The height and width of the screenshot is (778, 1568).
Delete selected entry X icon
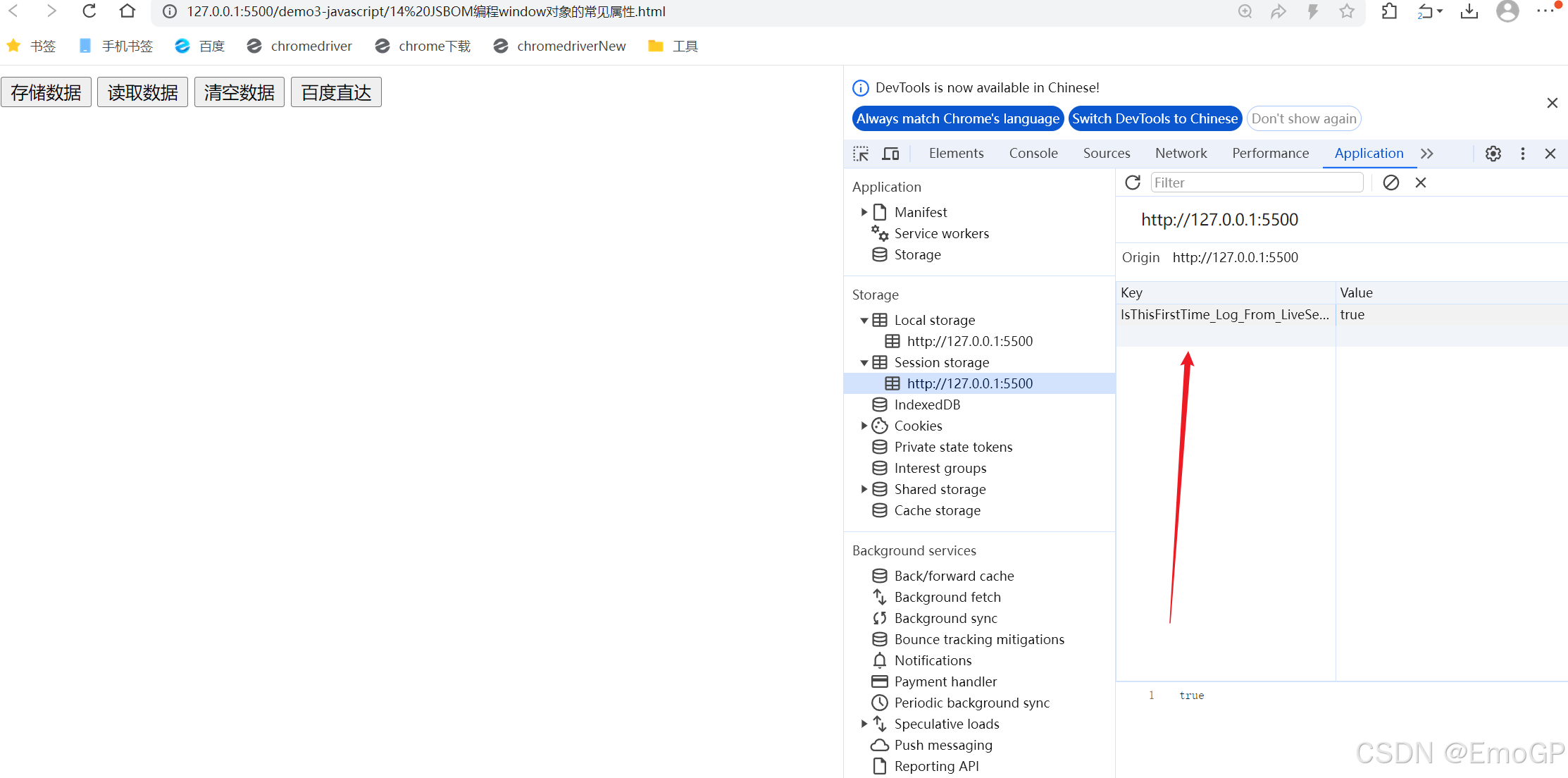pyautogui.click(x=1421, y=183)
